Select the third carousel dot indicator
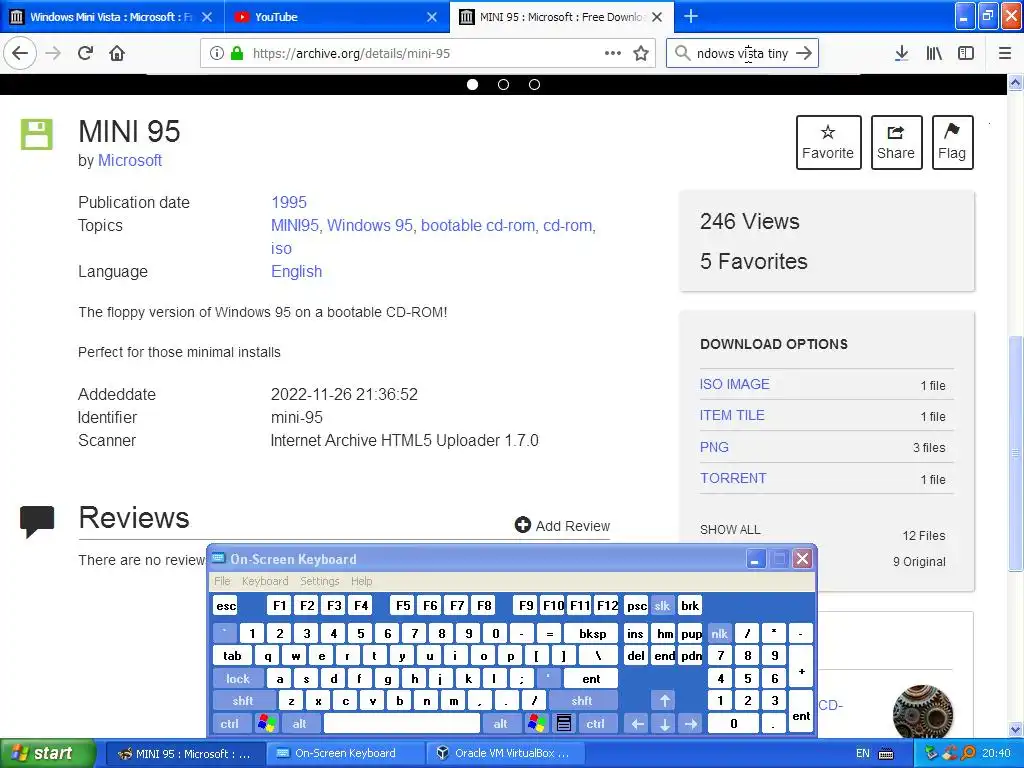The height and width of the screenshot is (768, 1024). (x=534, y=84)
